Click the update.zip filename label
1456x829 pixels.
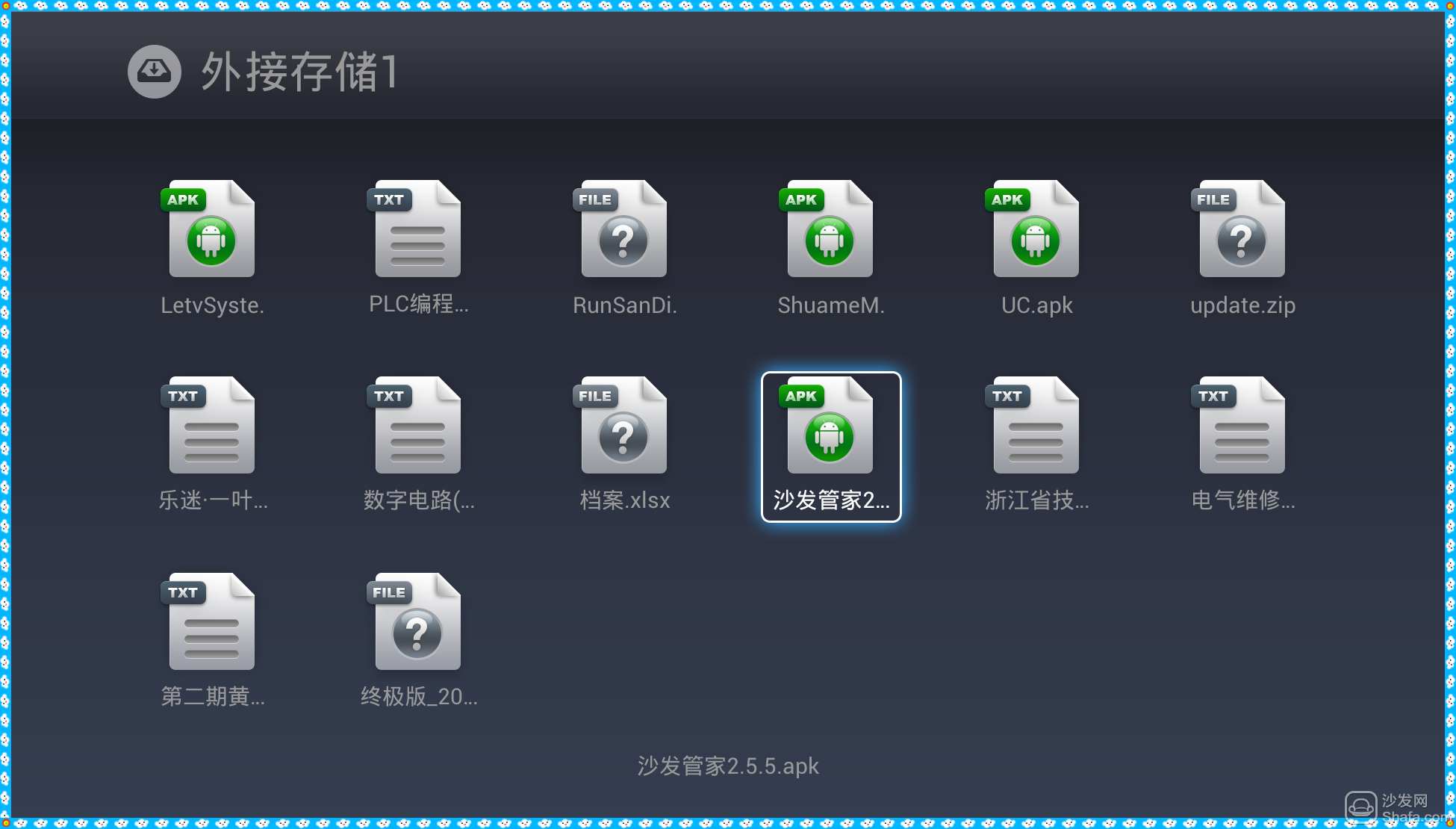point(1242,305)
